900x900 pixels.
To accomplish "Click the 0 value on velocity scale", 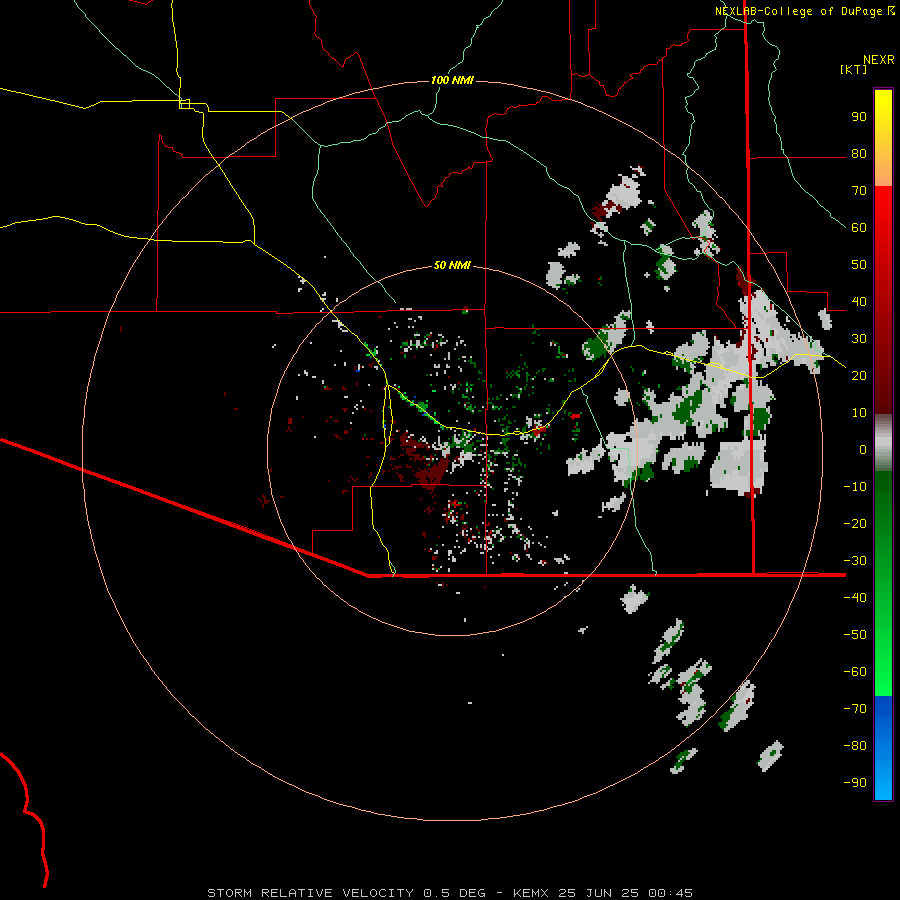I will point(863,450).
